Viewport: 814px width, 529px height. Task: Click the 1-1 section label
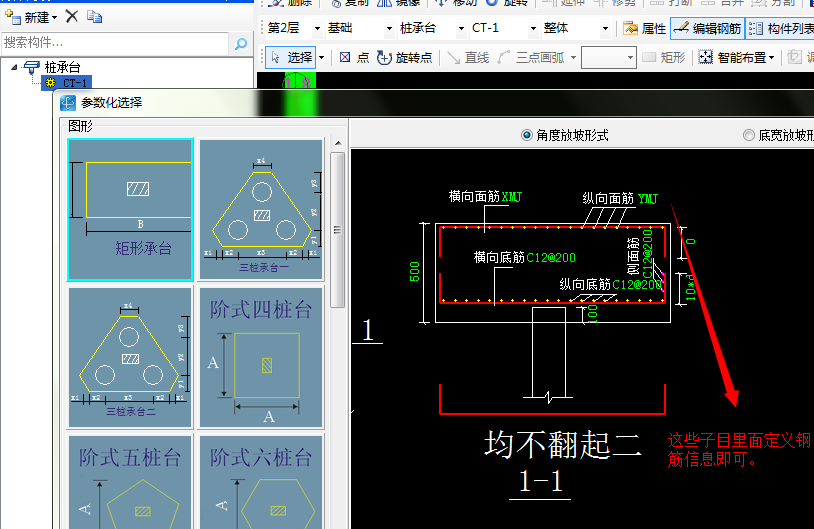(540, 482)
